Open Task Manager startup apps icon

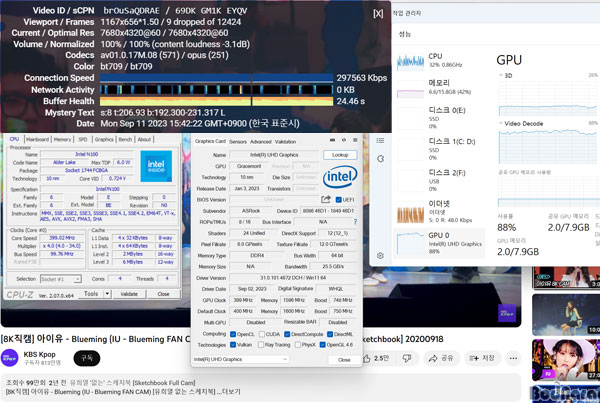point(380,158)
